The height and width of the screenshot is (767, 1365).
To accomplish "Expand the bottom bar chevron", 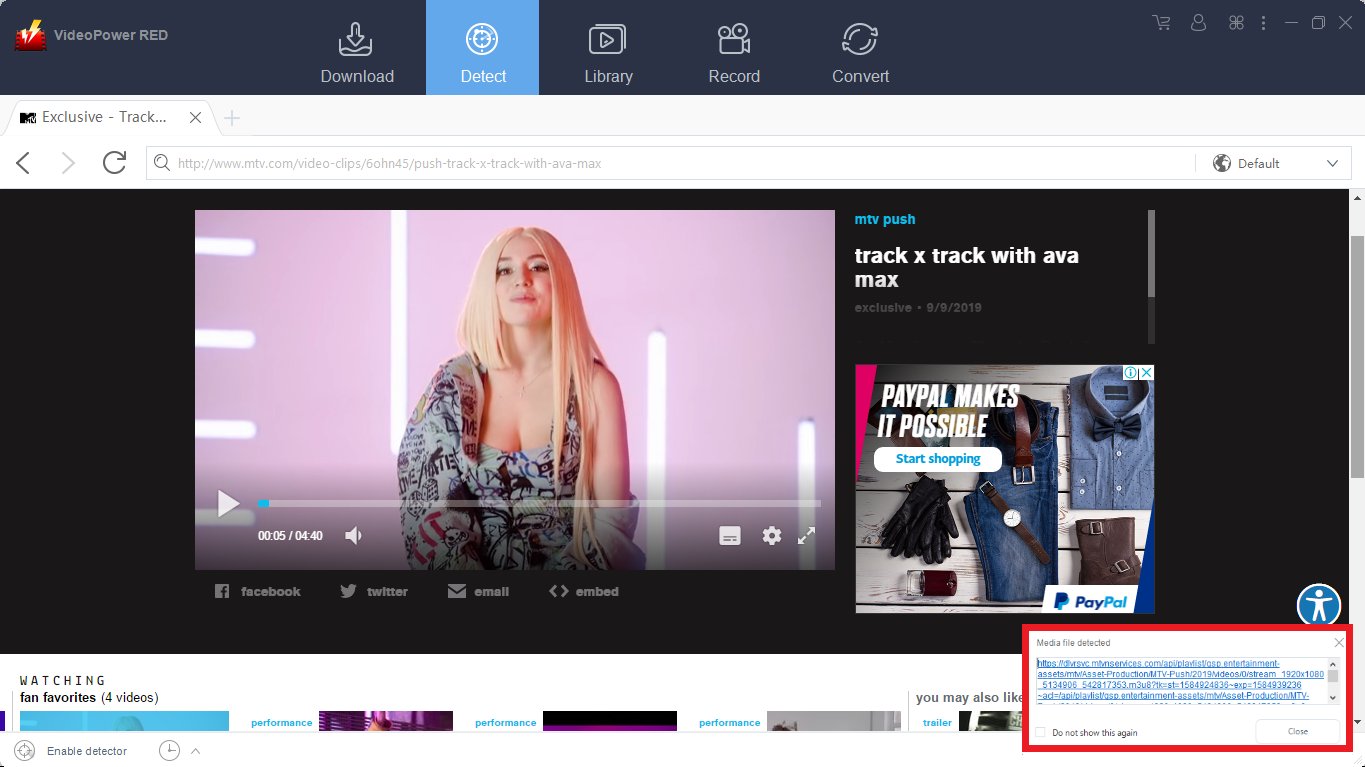I will 196,751.
